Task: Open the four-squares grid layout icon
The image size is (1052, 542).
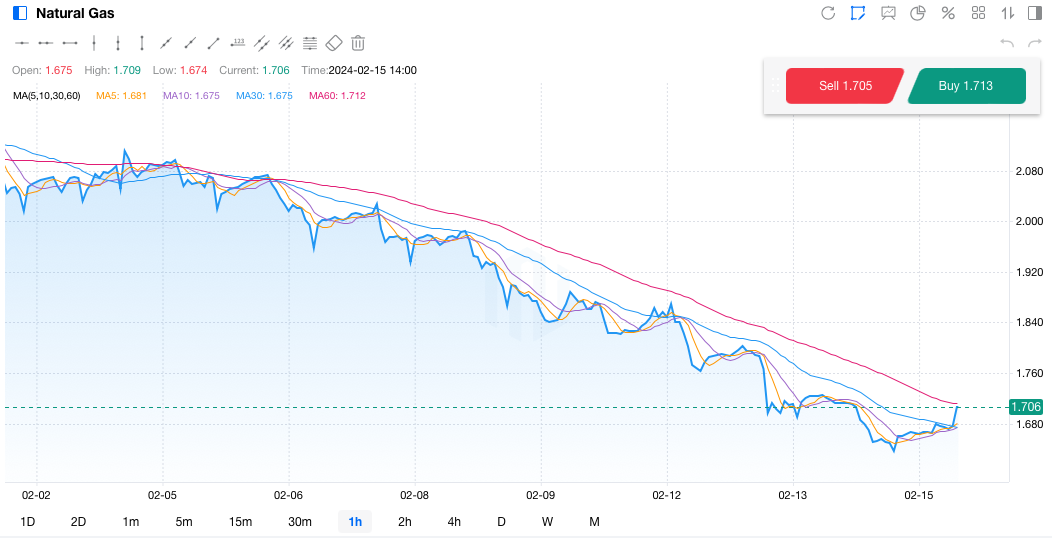Action: (x=978, y=13)
